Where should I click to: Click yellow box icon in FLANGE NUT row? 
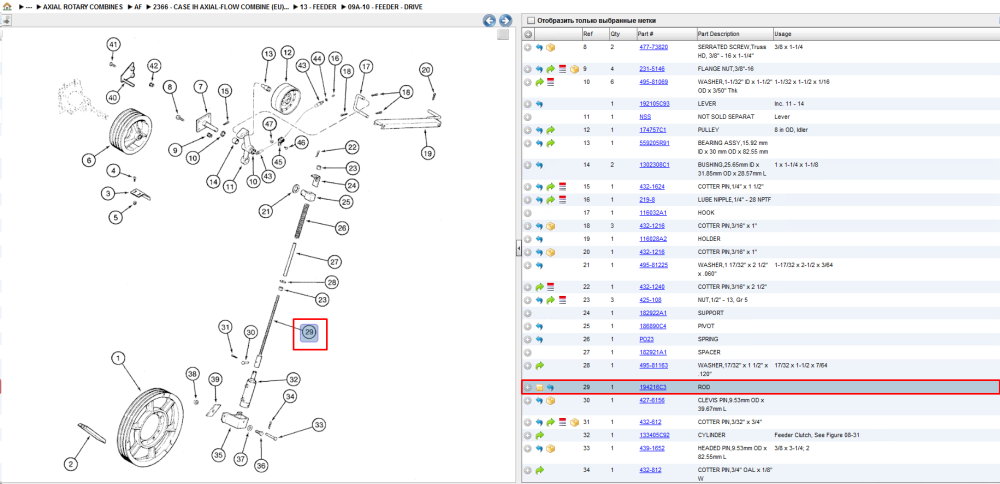(574, 69)
